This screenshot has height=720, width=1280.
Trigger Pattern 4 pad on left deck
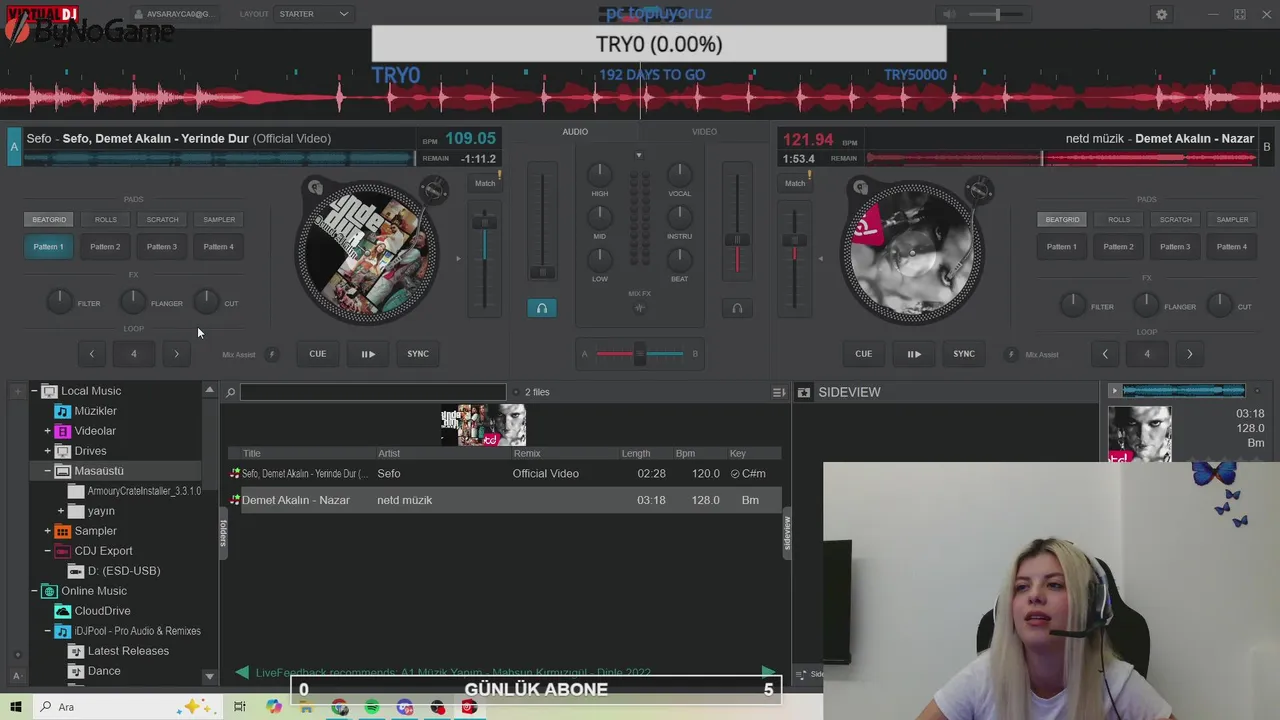click(x=219, y=247)
